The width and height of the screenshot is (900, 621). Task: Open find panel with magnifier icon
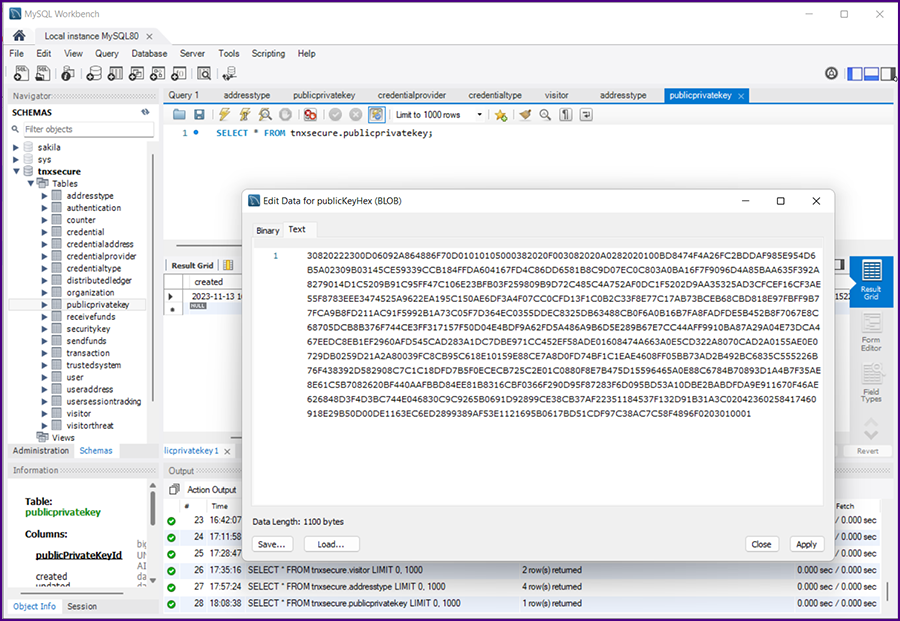tap(545, 115)
